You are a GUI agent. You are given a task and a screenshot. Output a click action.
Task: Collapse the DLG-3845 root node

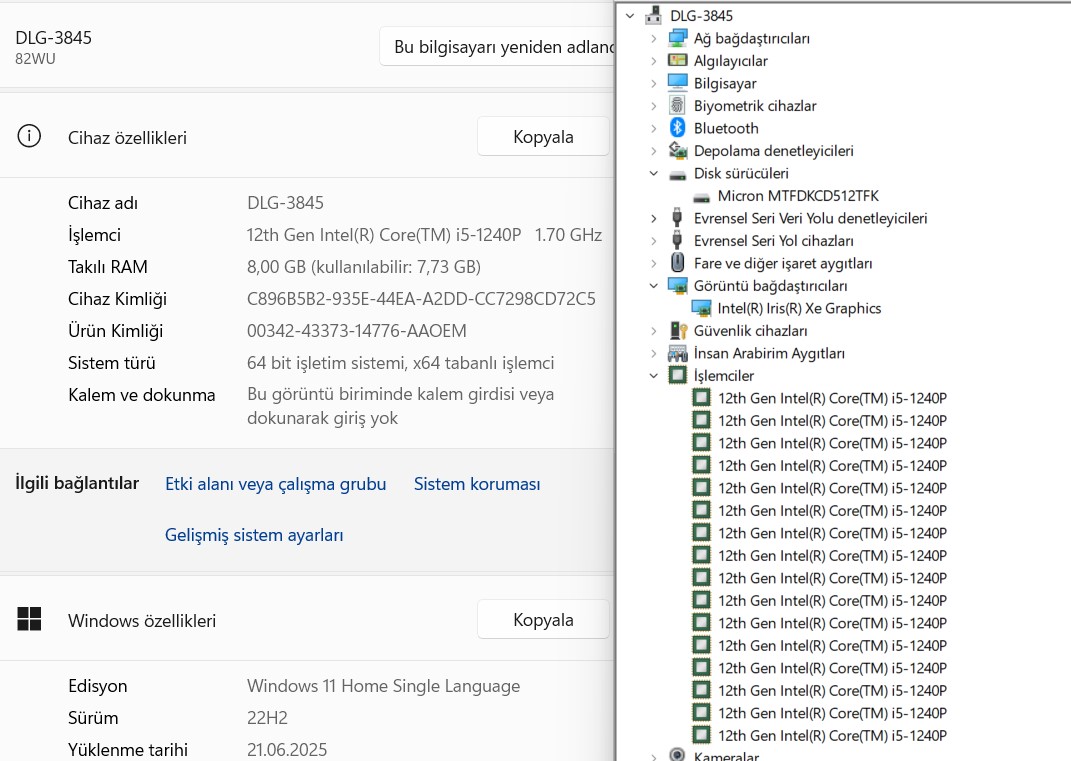(x=630, y=16)
